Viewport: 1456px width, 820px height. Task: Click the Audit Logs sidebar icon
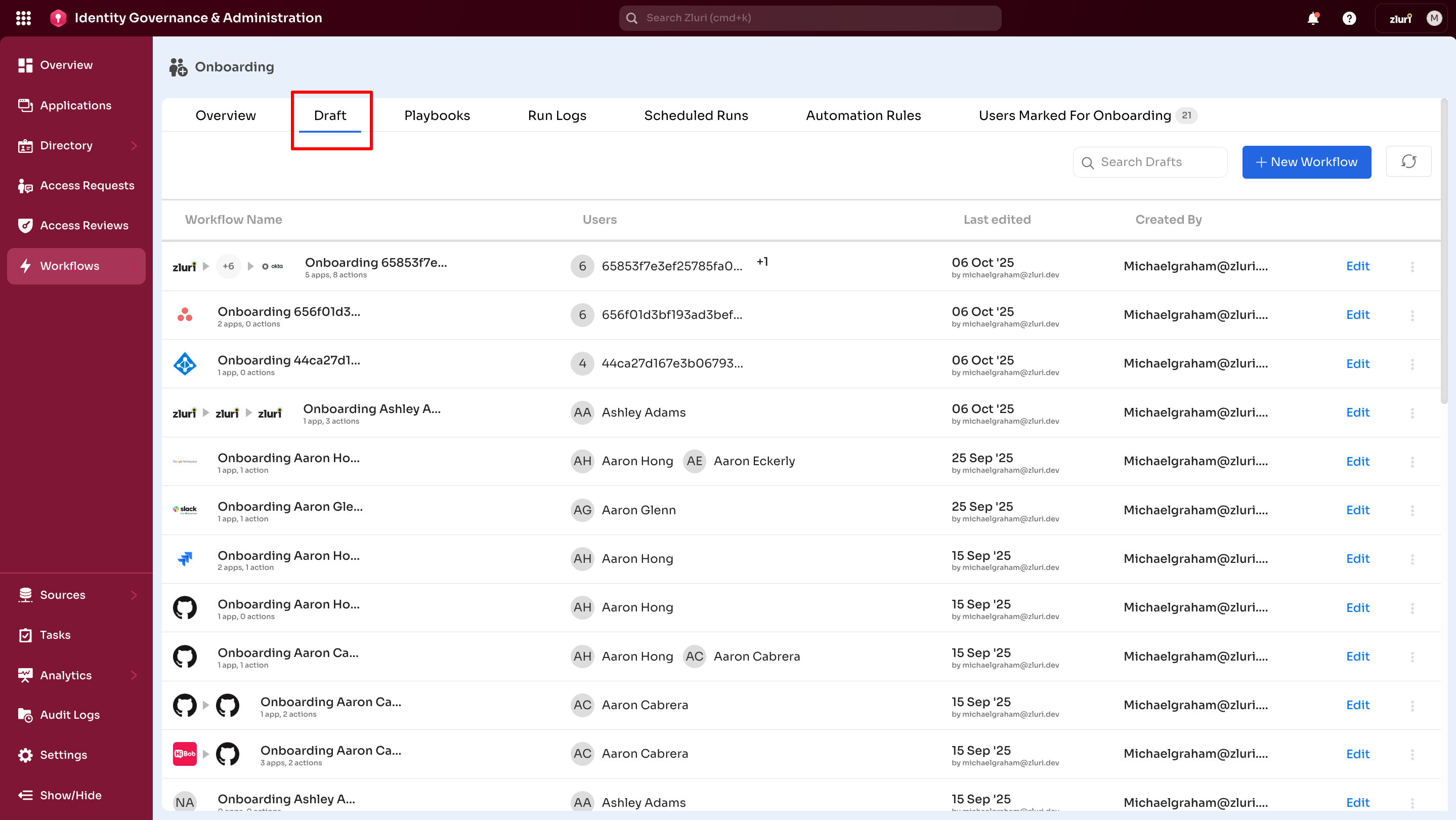click(25, 715)
